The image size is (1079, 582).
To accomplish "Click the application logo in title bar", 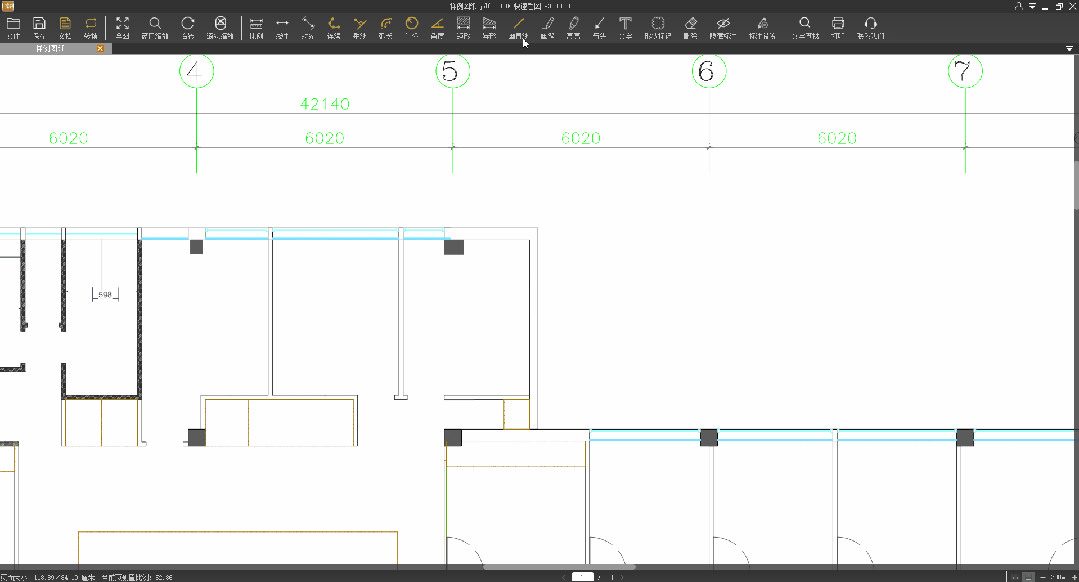I will tap(8, 6).
